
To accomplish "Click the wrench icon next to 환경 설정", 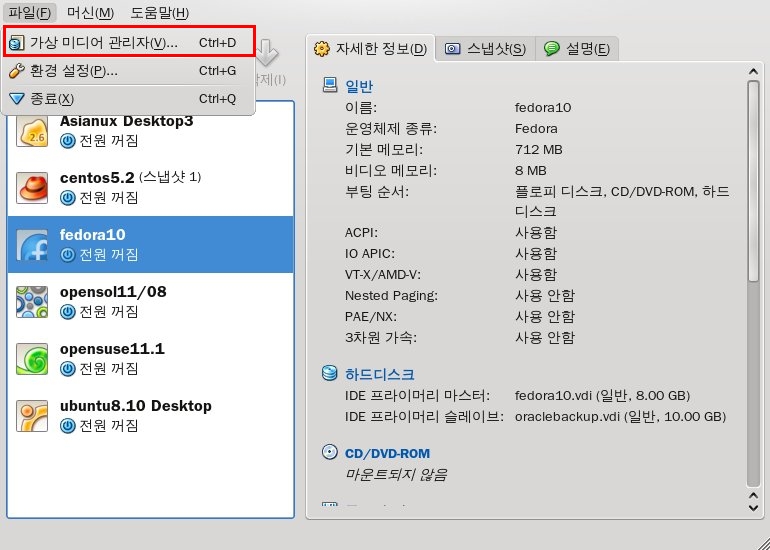I will pos(17,71).
